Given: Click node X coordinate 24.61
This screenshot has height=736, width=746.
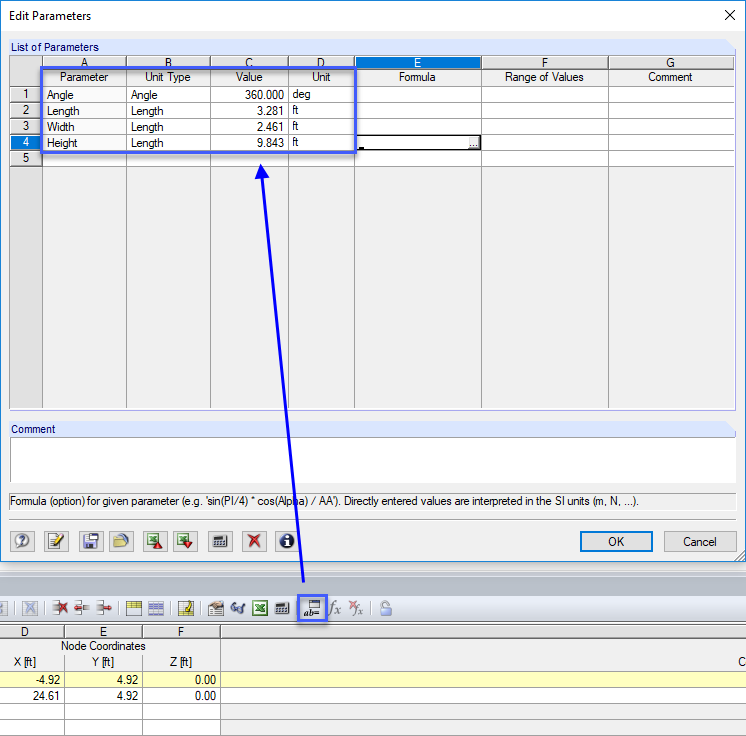Looking at the screenshot, I should (32, 696).
